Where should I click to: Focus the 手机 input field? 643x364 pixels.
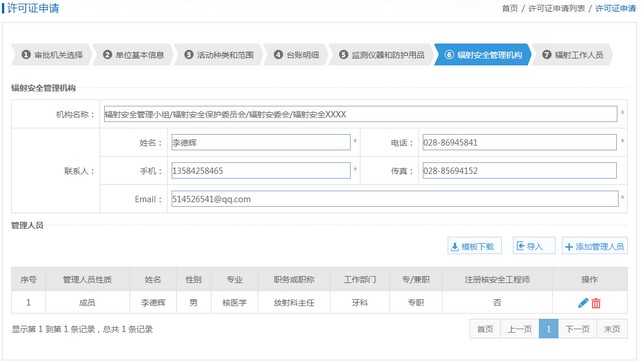(261, 171)
